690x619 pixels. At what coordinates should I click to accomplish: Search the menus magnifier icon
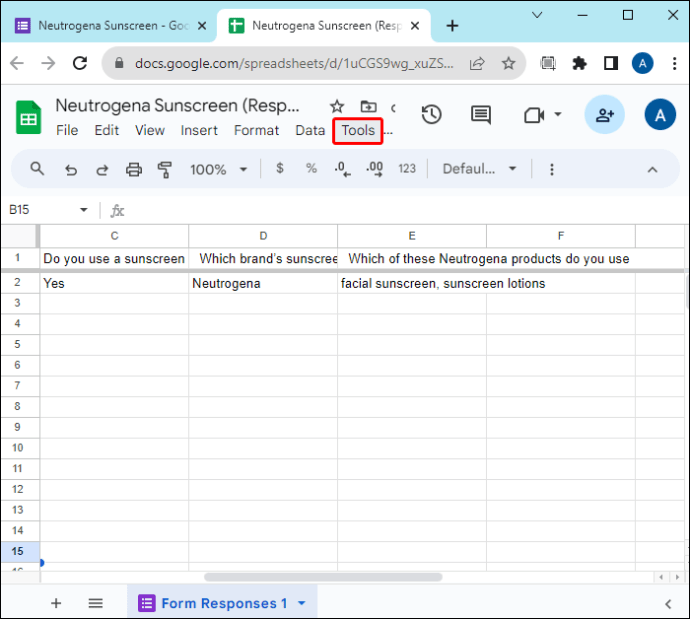[37, 168]
